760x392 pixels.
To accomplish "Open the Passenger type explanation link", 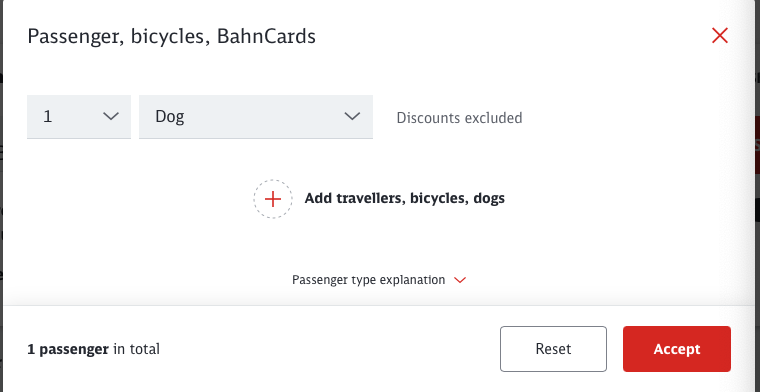I will 368,280.
